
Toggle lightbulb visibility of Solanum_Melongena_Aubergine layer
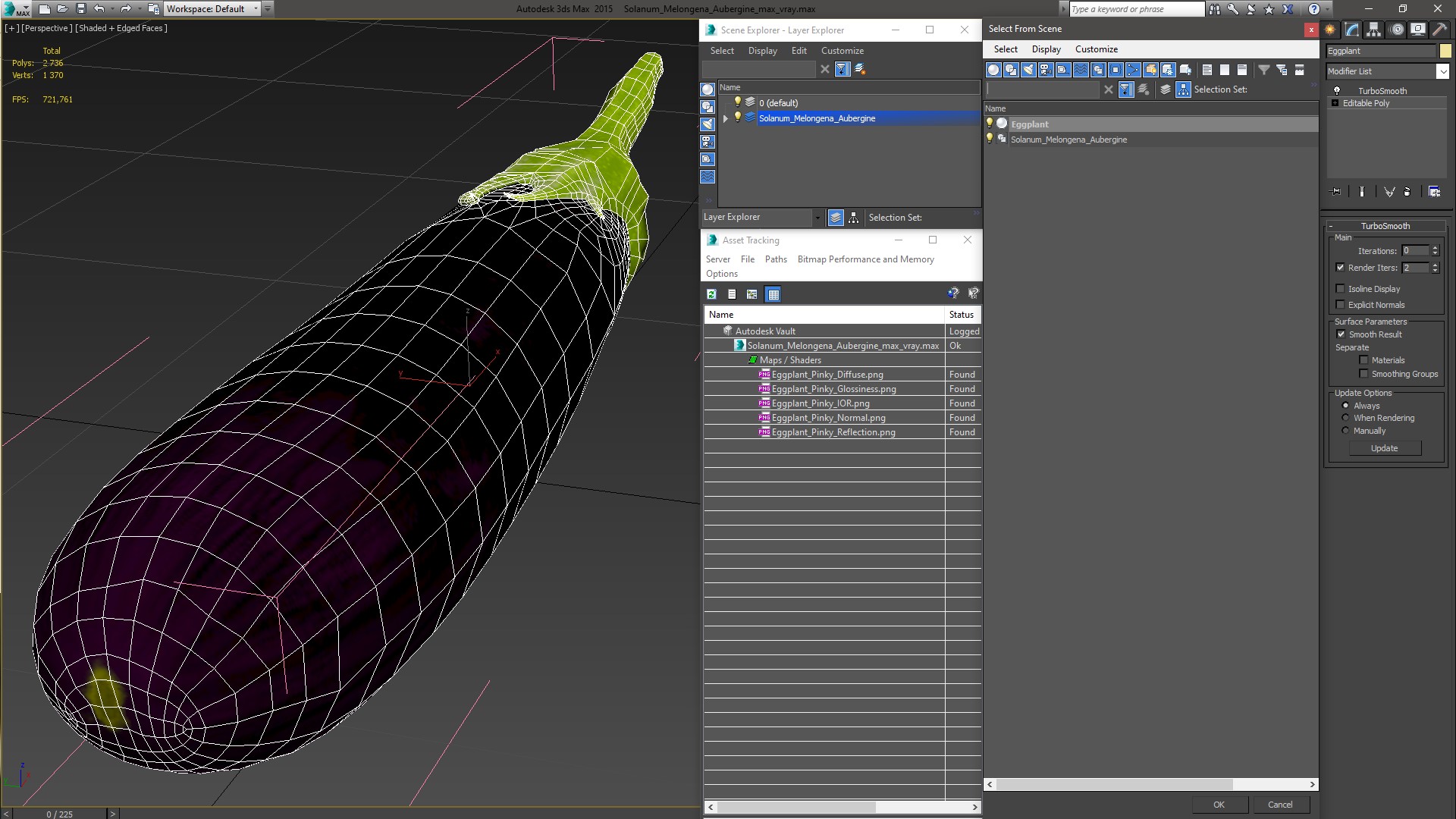click(737, 118)
